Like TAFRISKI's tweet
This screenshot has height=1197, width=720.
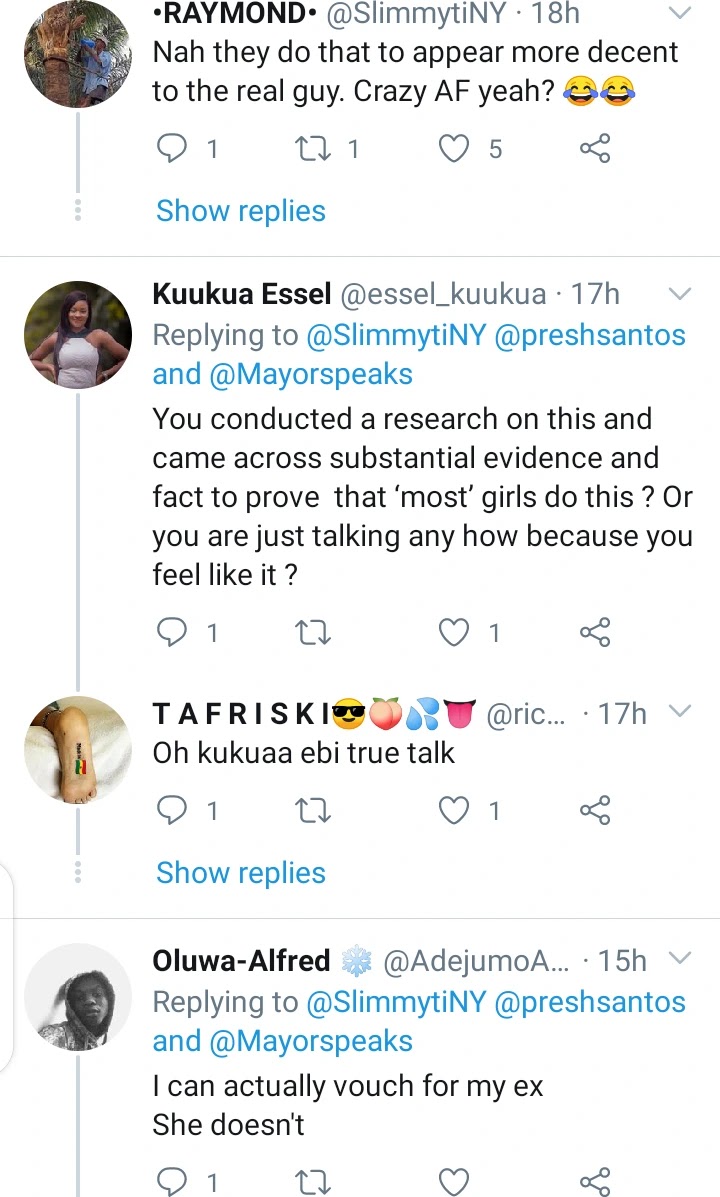coord(456,810)
